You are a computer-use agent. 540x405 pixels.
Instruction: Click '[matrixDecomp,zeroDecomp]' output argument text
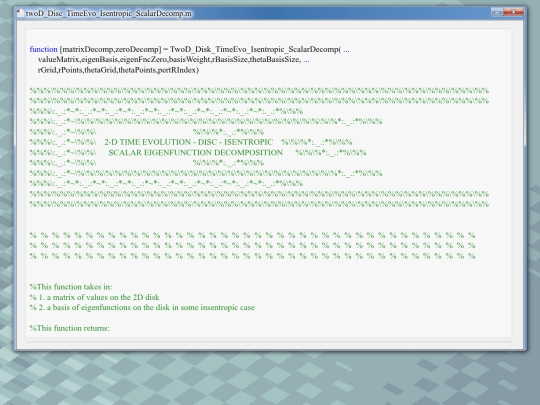[x=110, y=49]
